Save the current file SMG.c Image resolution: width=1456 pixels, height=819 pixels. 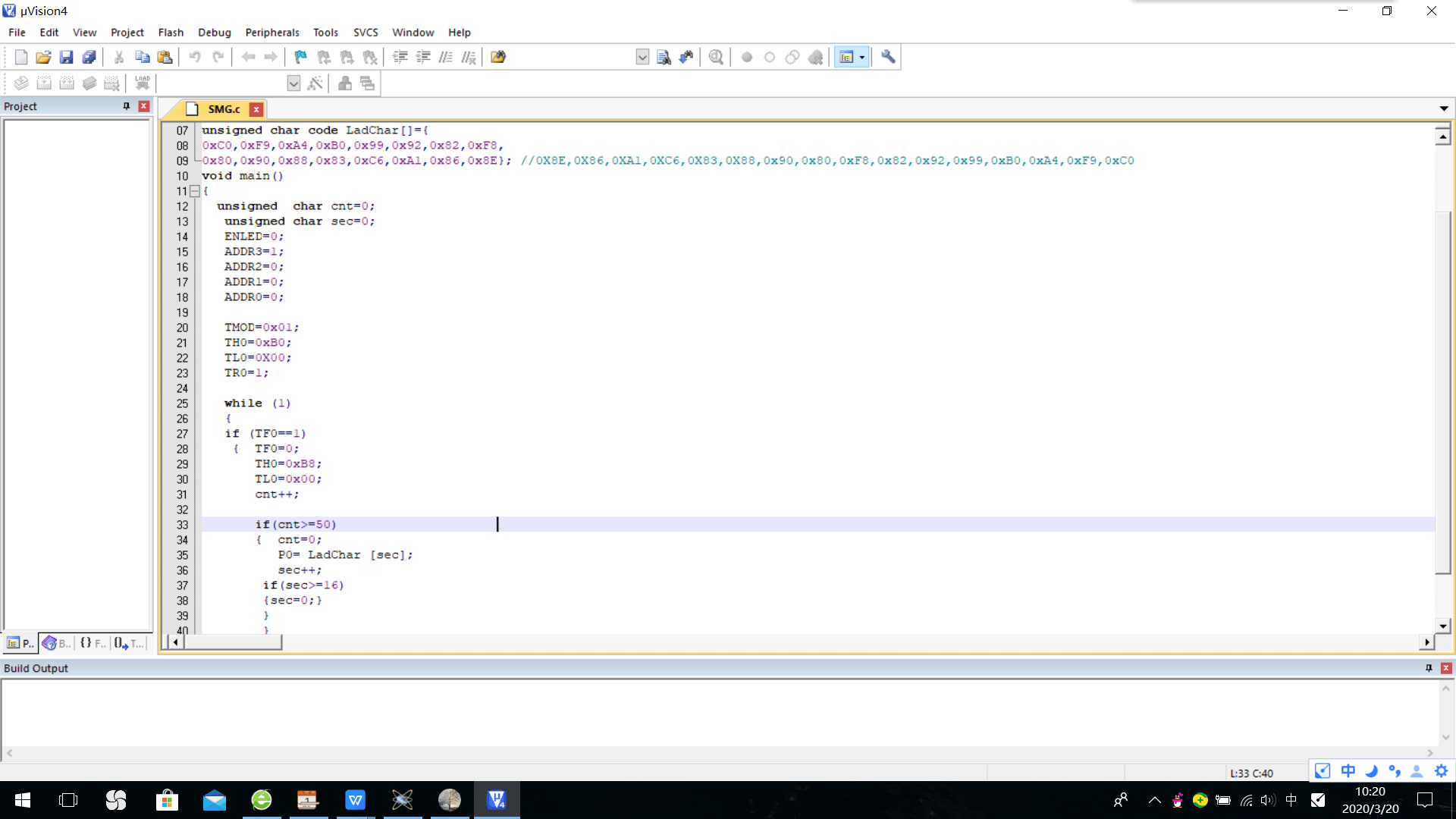click(66, 57)
